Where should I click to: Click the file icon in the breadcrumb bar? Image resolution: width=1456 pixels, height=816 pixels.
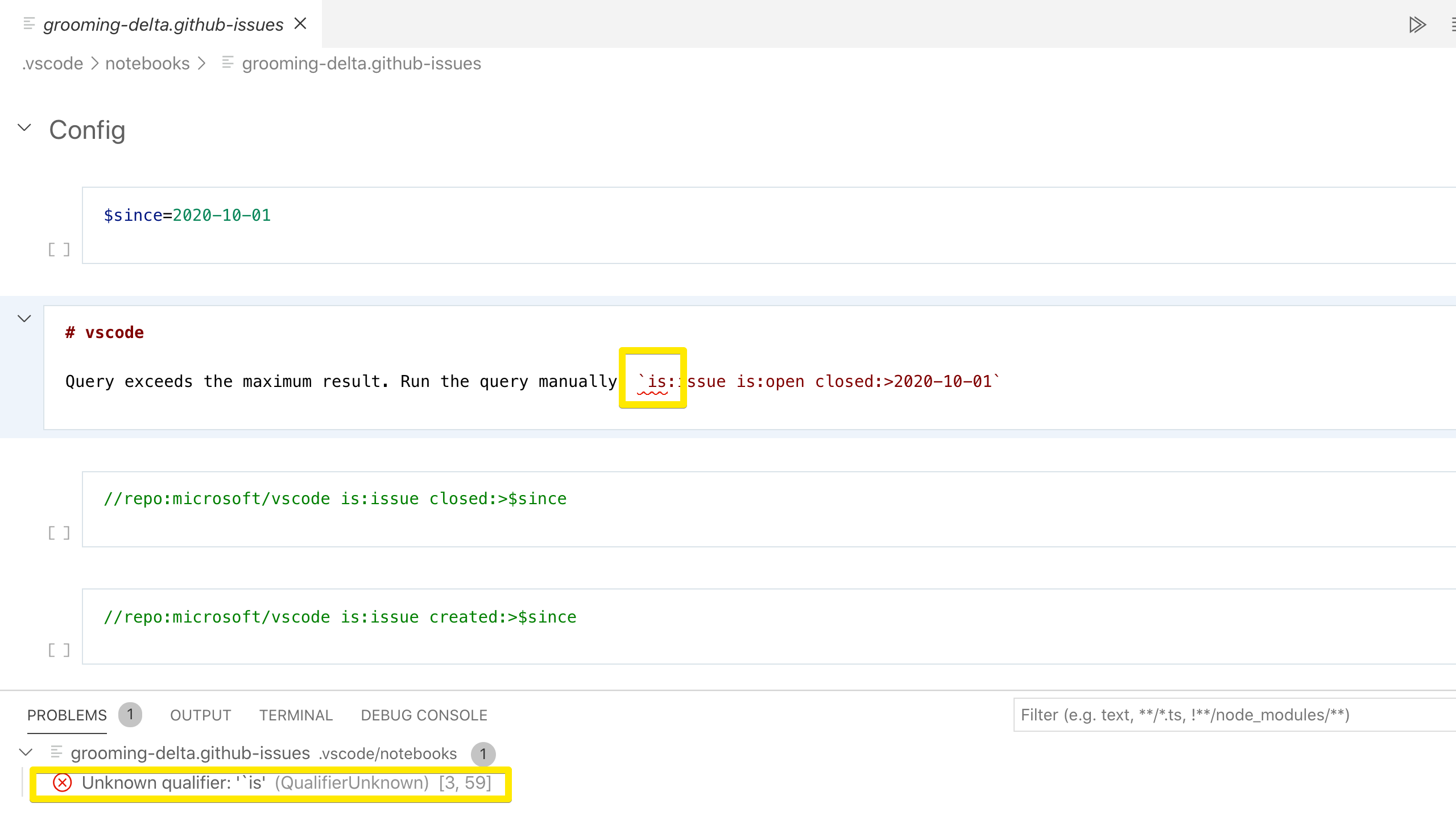tap(228, 63)
